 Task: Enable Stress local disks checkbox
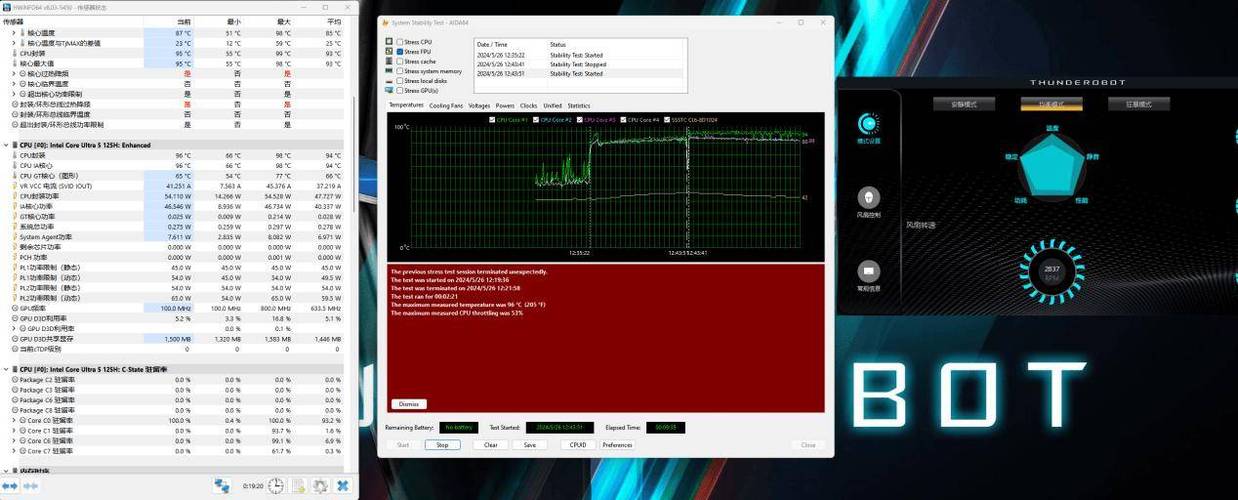pos(400,81)
